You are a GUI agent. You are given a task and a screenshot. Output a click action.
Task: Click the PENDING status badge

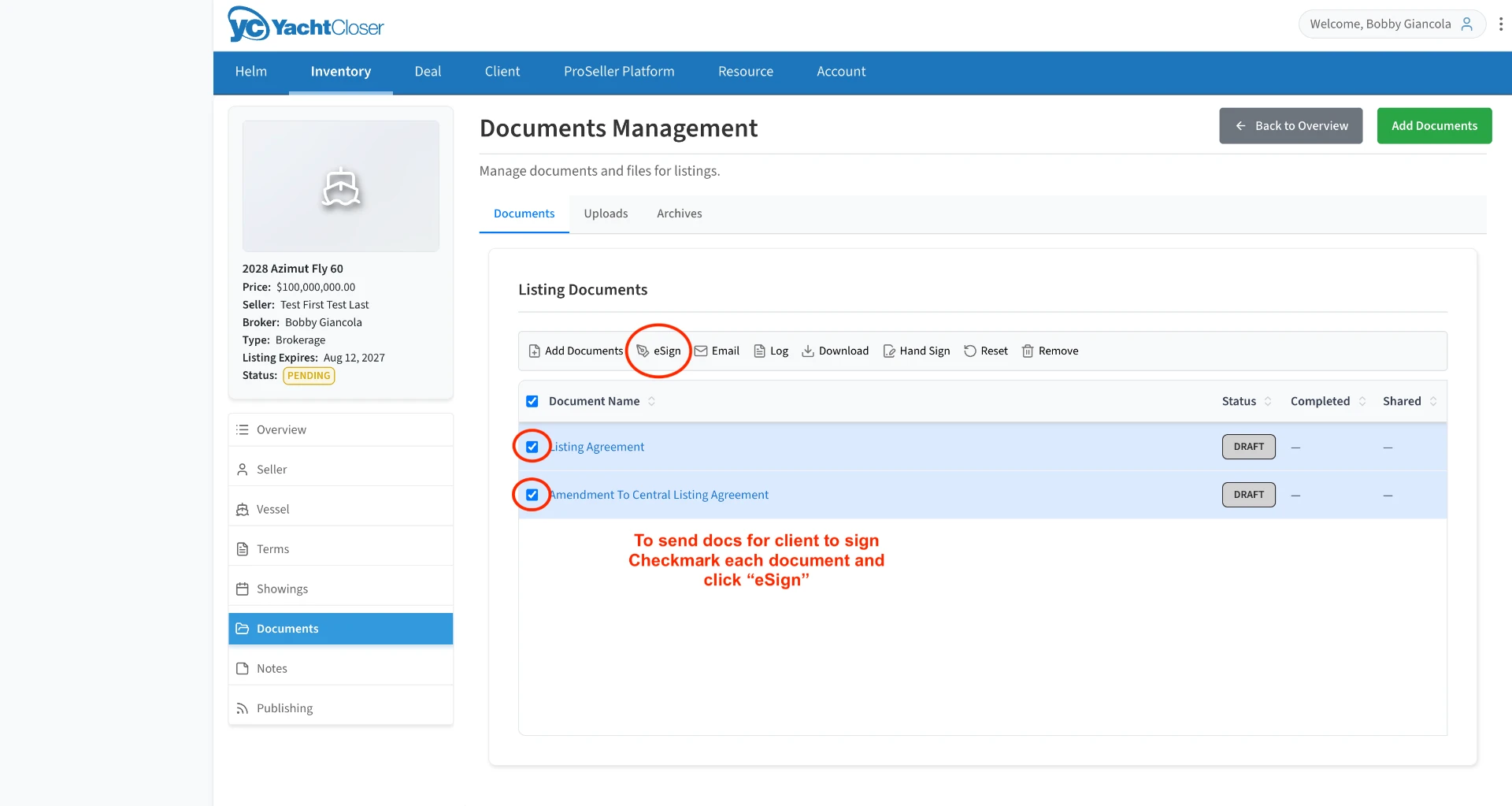click(309, 376)
